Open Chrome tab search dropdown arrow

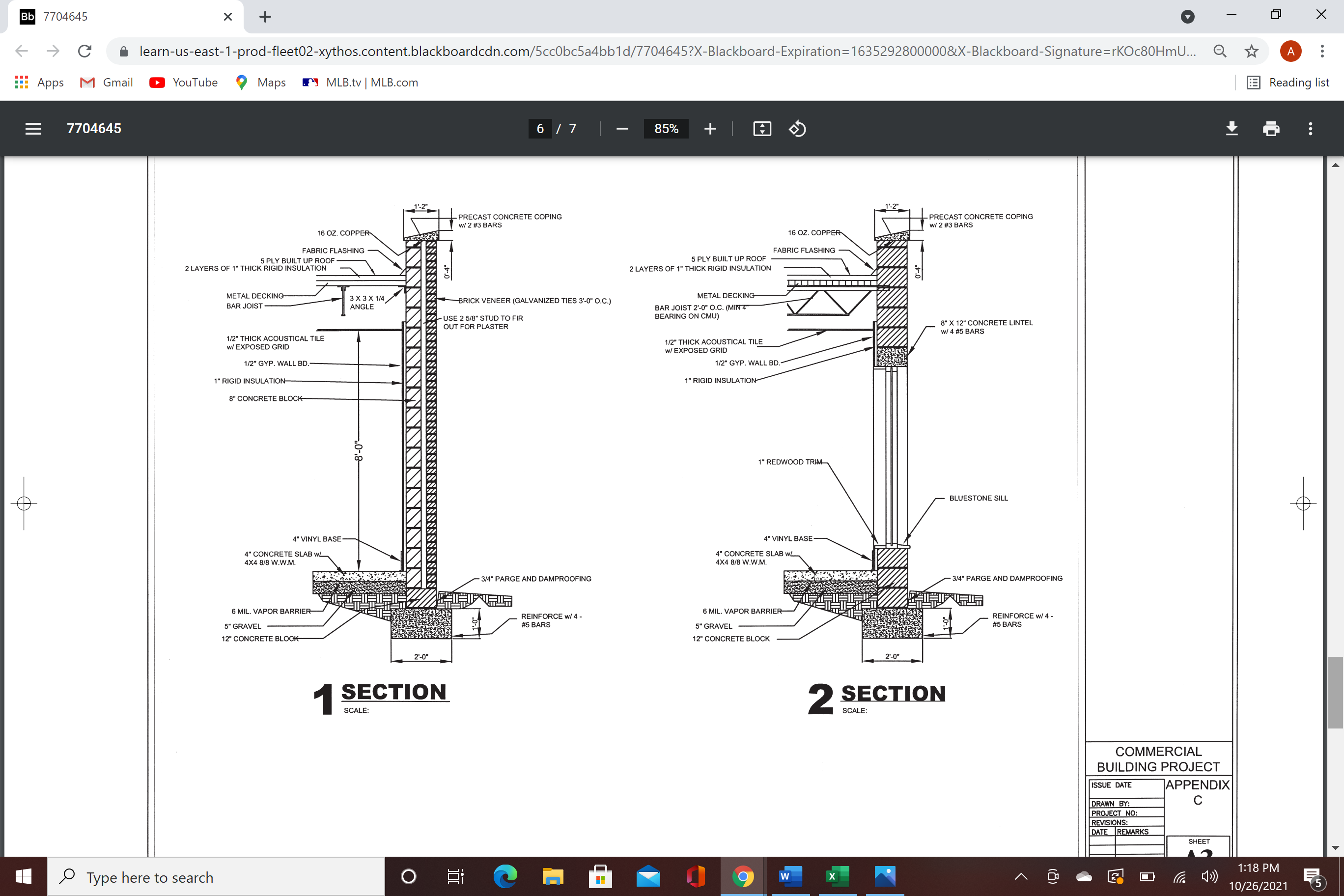(1187, 17)
